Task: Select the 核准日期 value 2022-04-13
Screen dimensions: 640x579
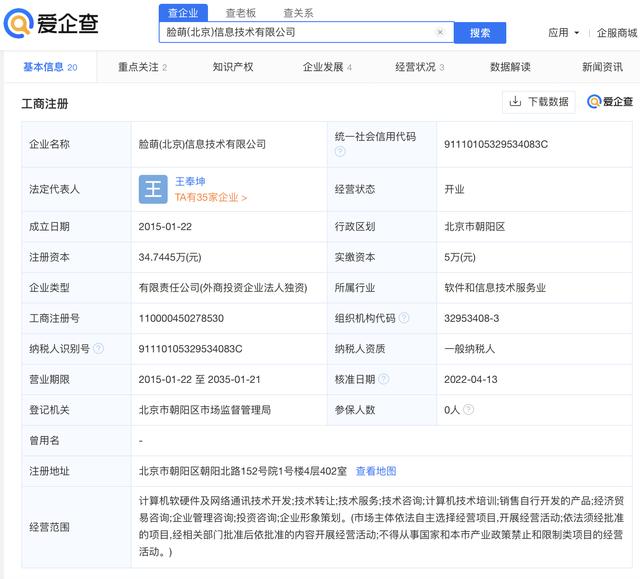Action: [x=471, y=379]
